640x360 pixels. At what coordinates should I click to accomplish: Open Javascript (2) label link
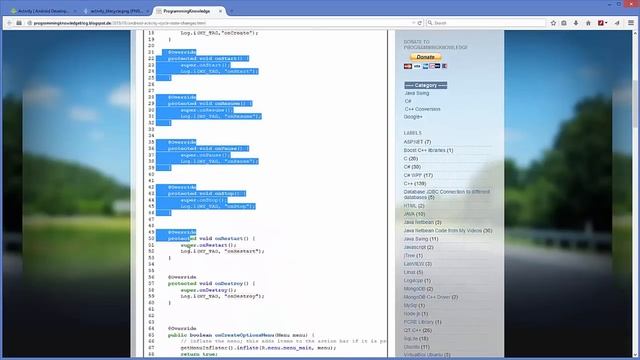418,247
